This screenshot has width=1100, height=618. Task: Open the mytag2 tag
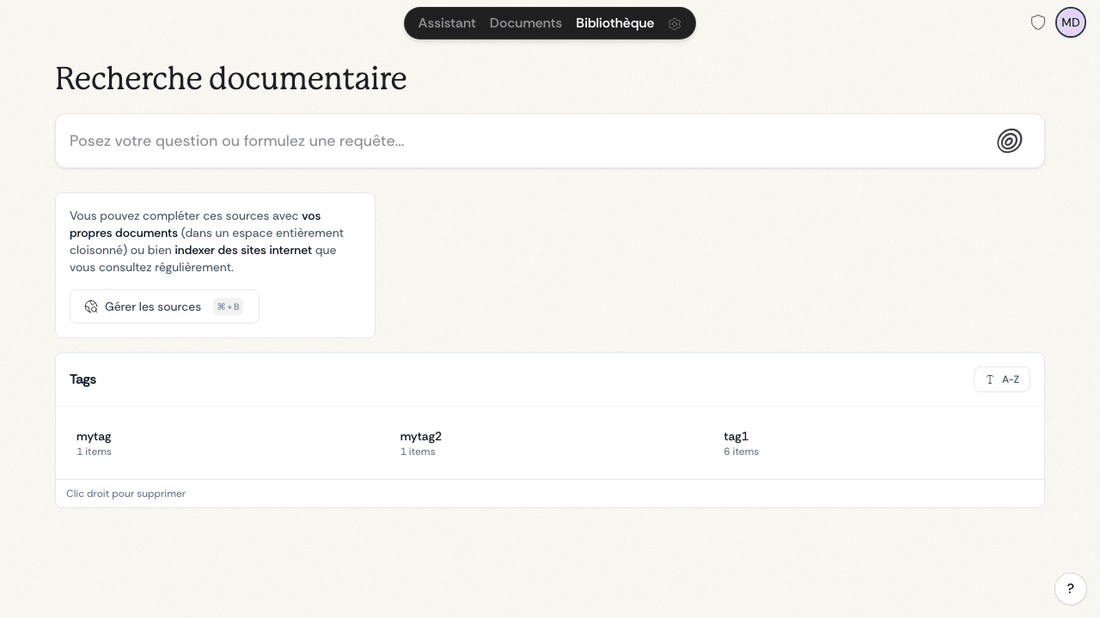click(x=420, y=441)
